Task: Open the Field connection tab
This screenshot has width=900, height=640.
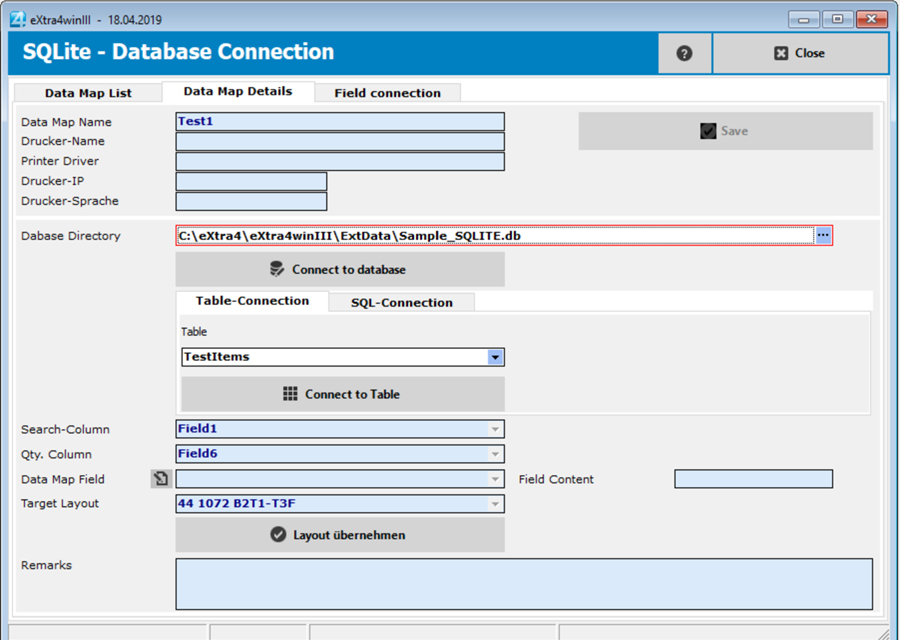Action: [x=387, y=93]
